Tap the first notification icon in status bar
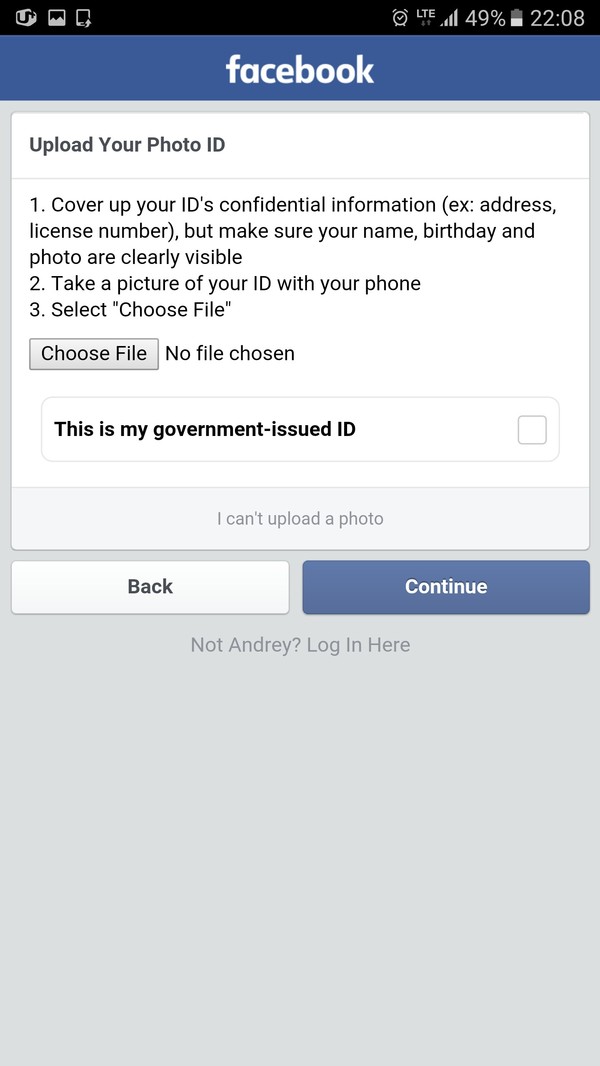The height and width of the screenshot is (1066, 600). pyautogui.click(x=26, y=17)
